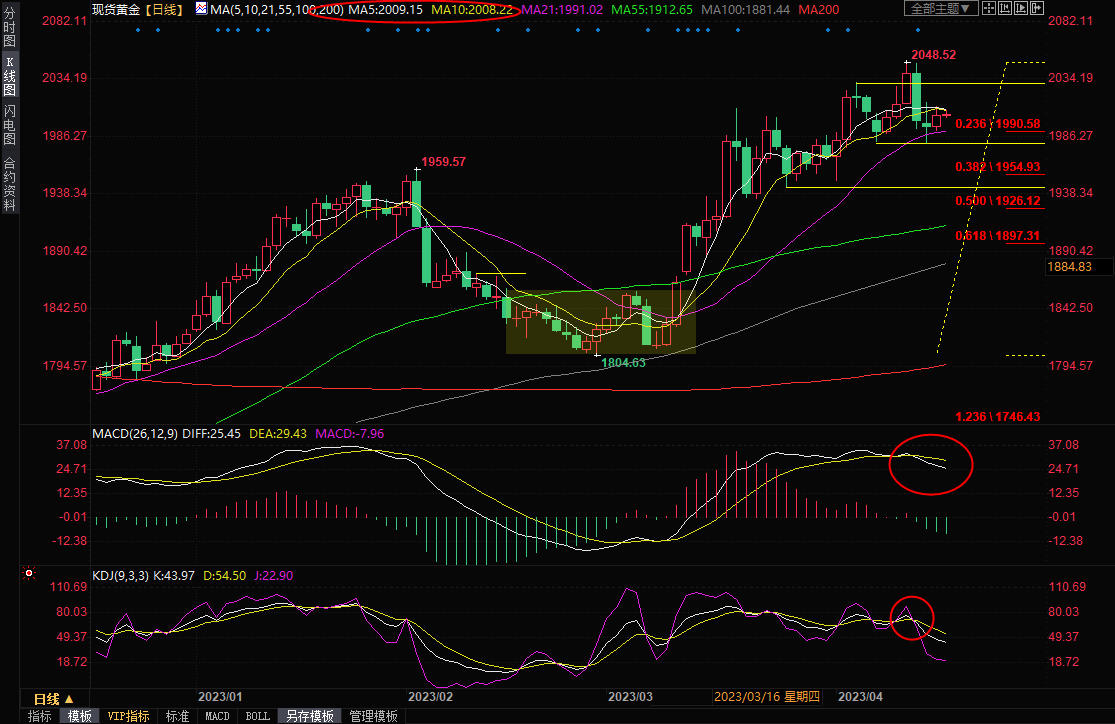Screen dimensions: 1115x724
Task: Open the VIP指标 tab
Action: tap(128, 716)
